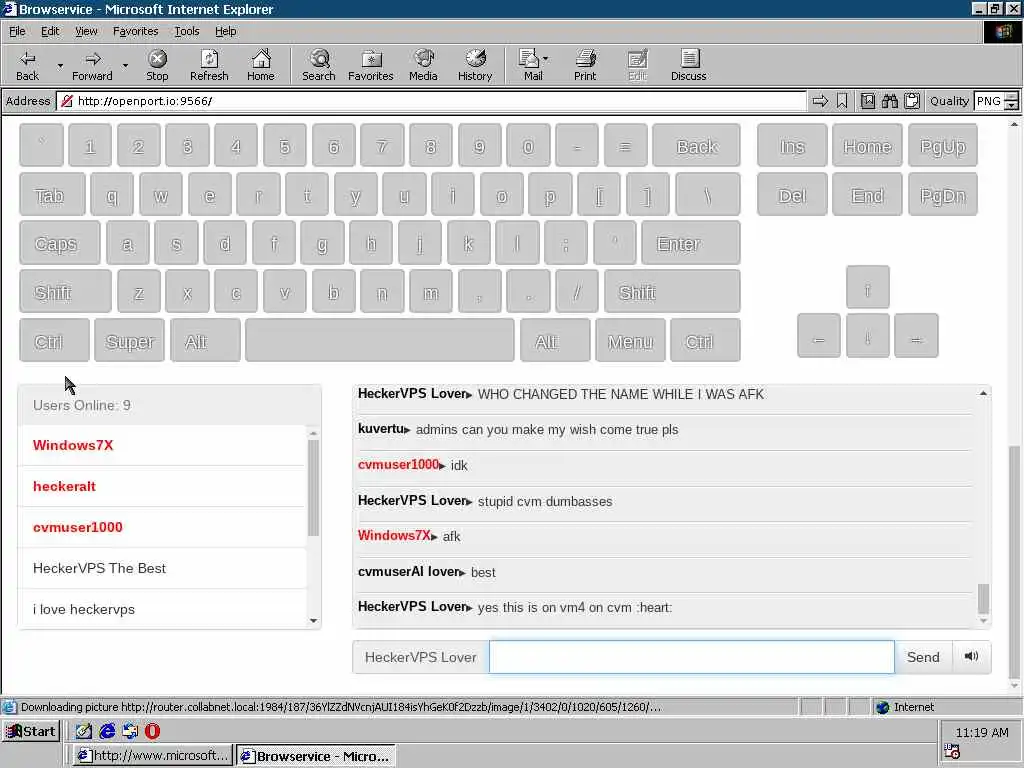The height and width of the screenshot is (768, 1024).
Task: Open the View menu
Action: 86,31
